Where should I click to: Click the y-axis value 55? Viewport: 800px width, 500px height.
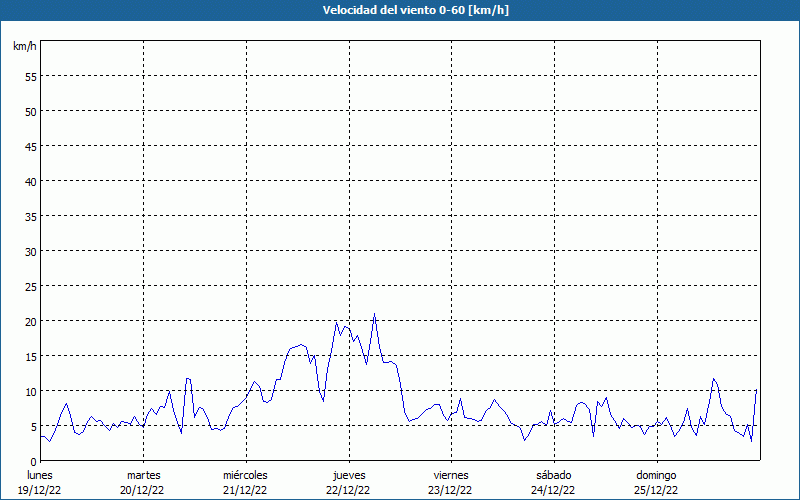[31, 77]
